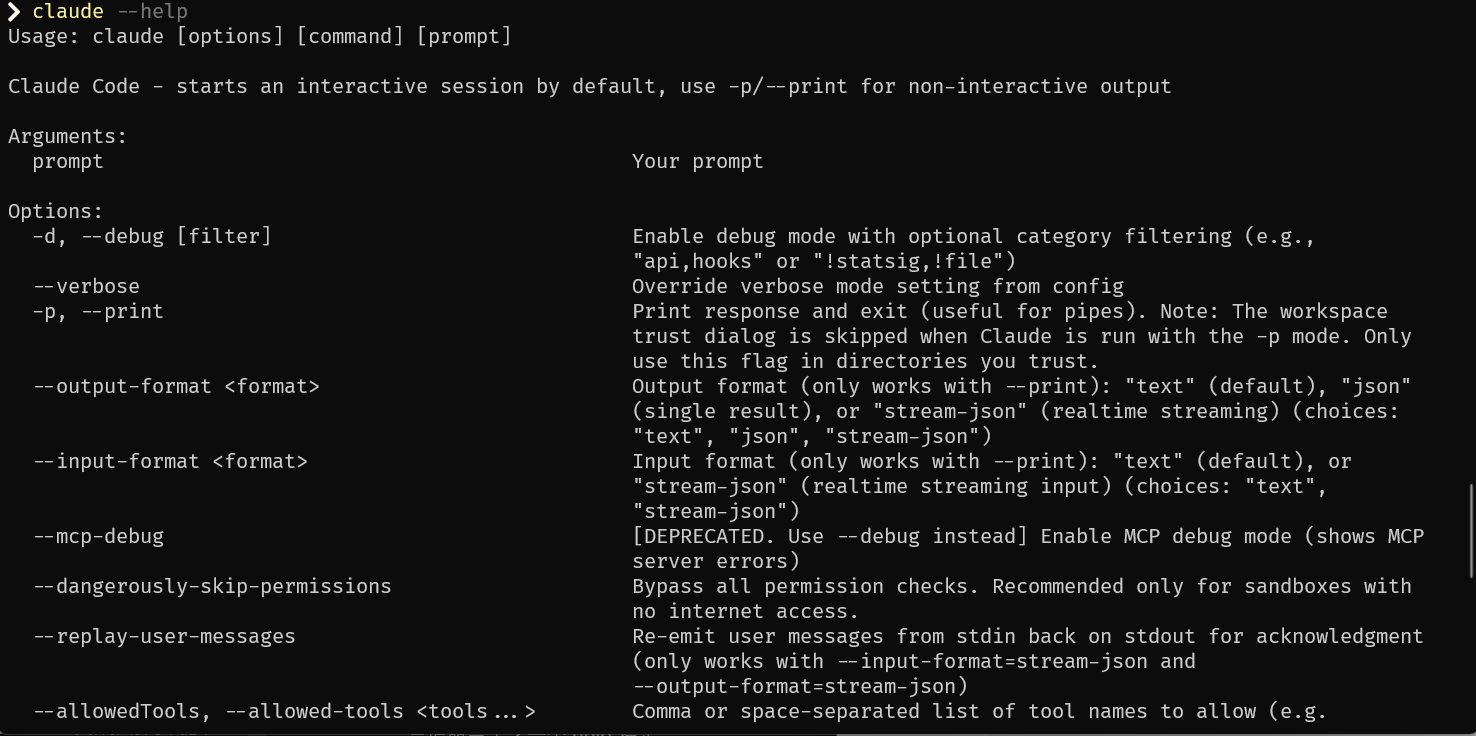Click the --allowedTools, --allowed-tools option

[x=284, y=712]
